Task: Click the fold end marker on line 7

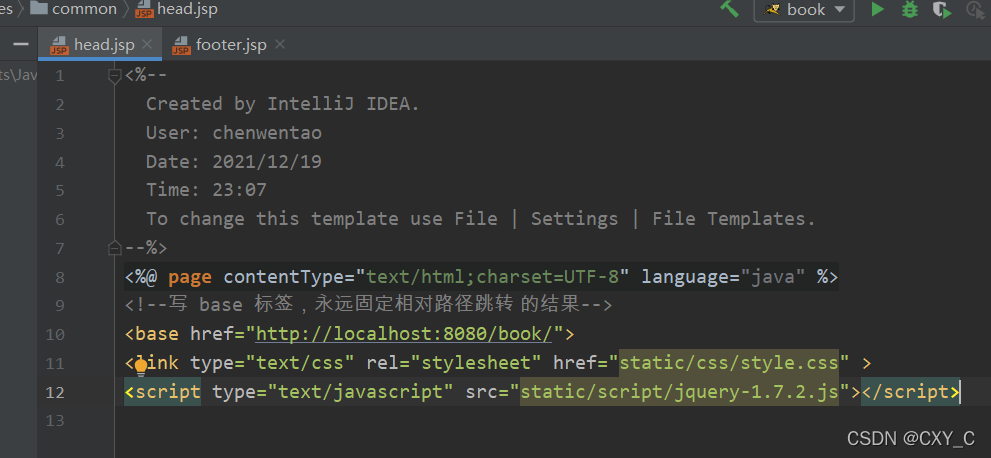Action: tap(114, 248)
